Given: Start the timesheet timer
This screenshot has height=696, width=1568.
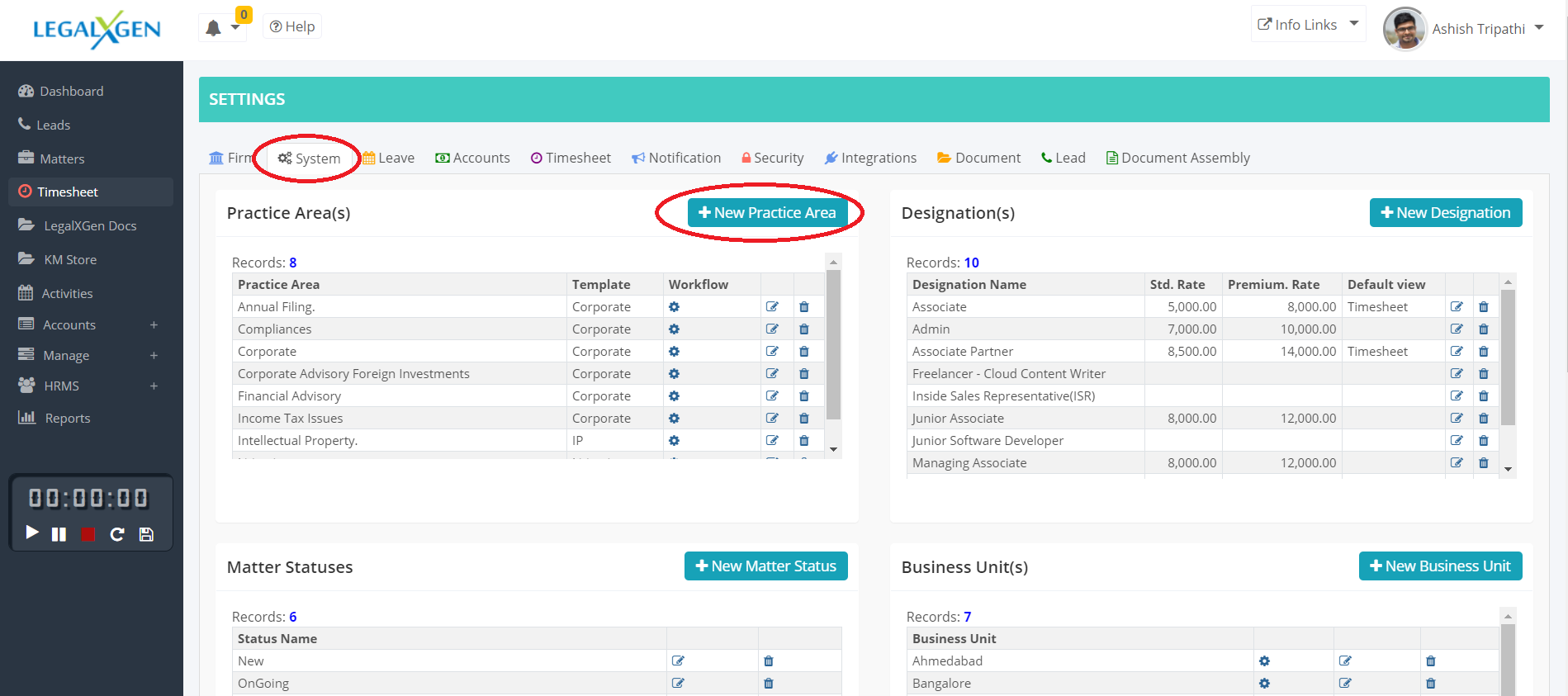Looking at the screenshot, I should coord(32,533).
